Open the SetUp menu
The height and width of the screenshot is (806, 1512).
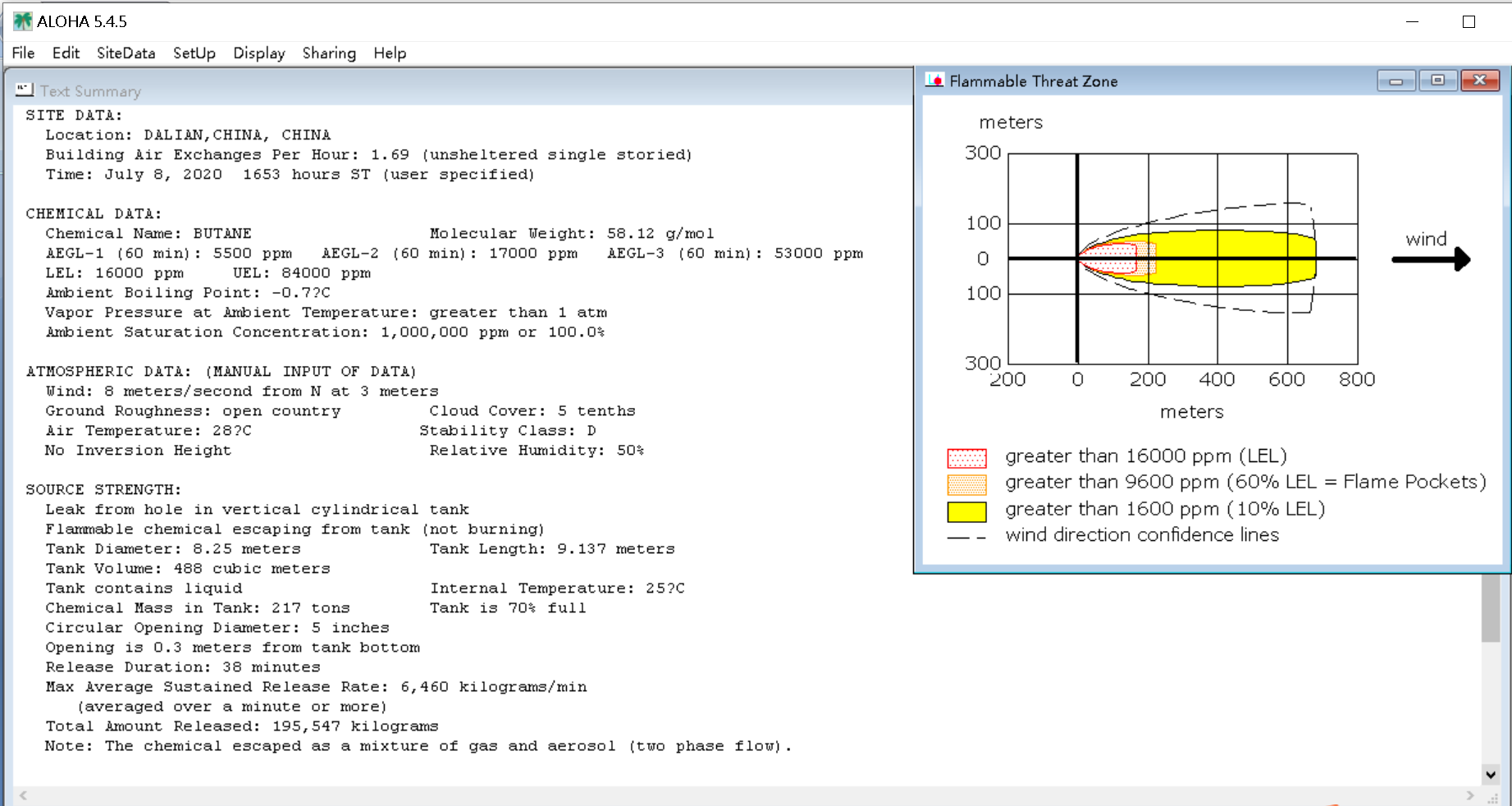(x=194, y=53)
